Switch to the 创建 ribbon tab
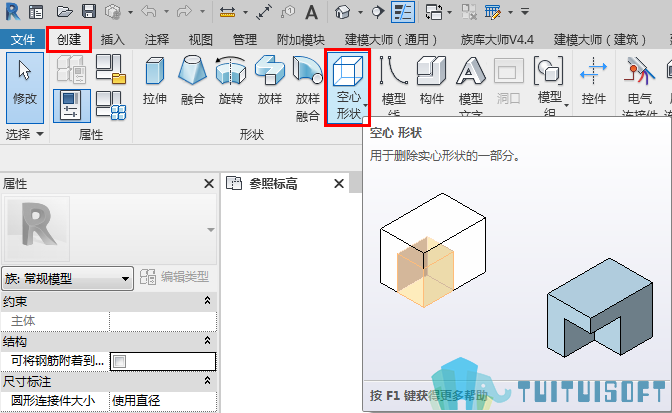This screenshot has width=672, height=413. 69,39
